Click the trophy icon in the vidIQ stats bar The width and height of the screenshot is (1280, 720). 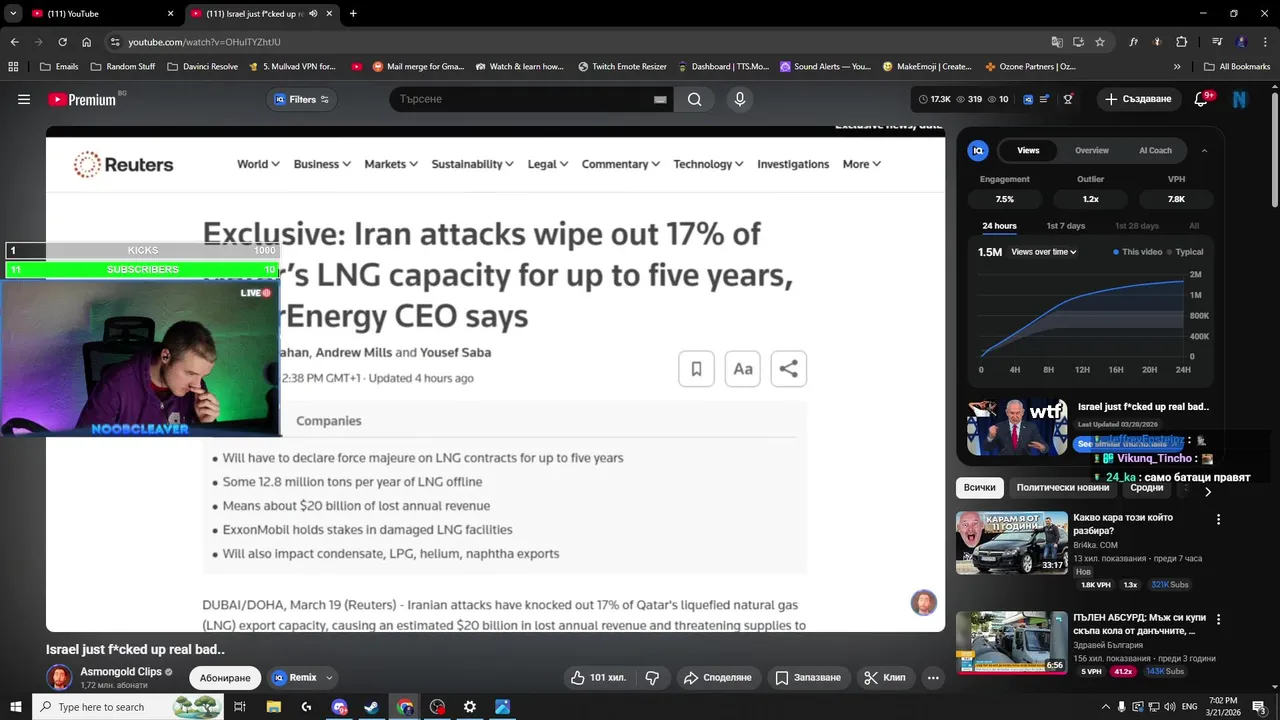point(1068,99)
